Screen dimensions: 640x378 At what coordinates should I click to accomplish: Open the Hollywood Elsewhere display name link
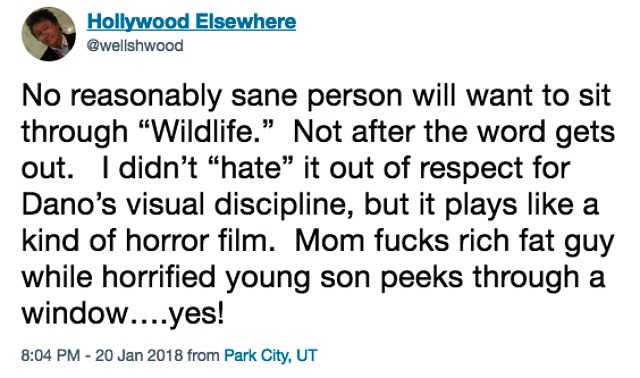[191, 21]
